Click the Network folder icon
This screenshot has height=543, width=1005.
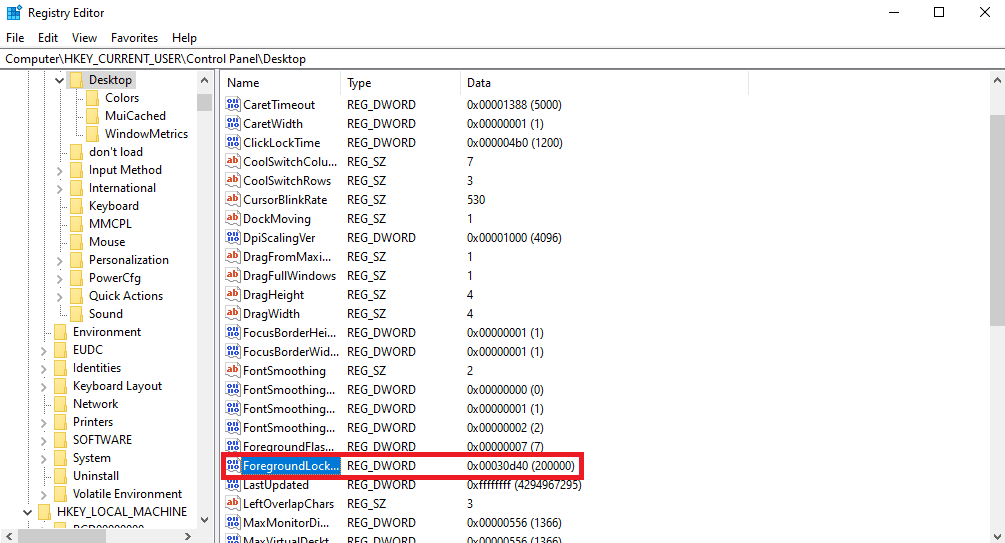point(60,403)
